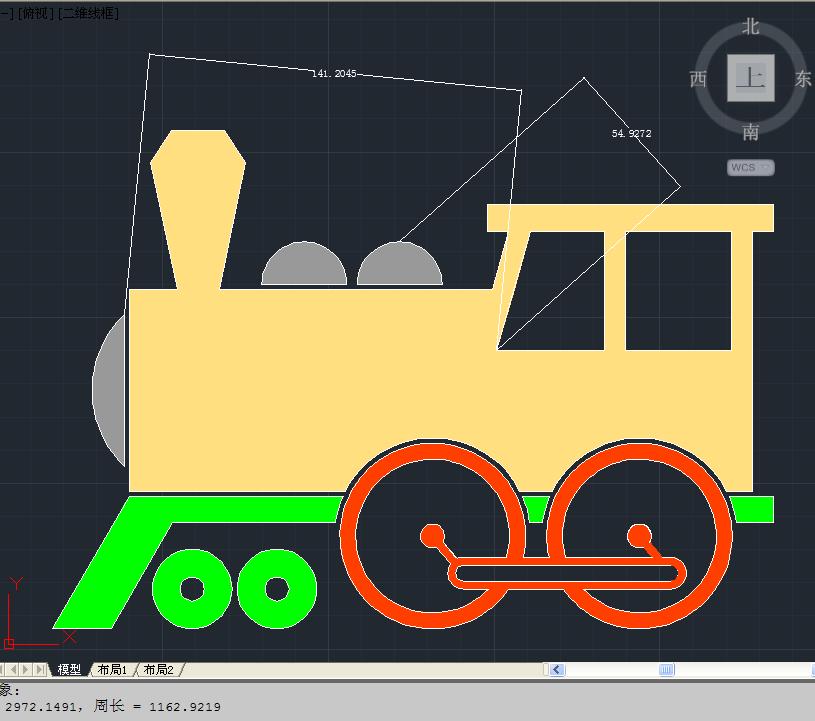Screen dimensions: 815x721
Task: Click the horizontal scrollbar thumb
Action: [666, 669]
